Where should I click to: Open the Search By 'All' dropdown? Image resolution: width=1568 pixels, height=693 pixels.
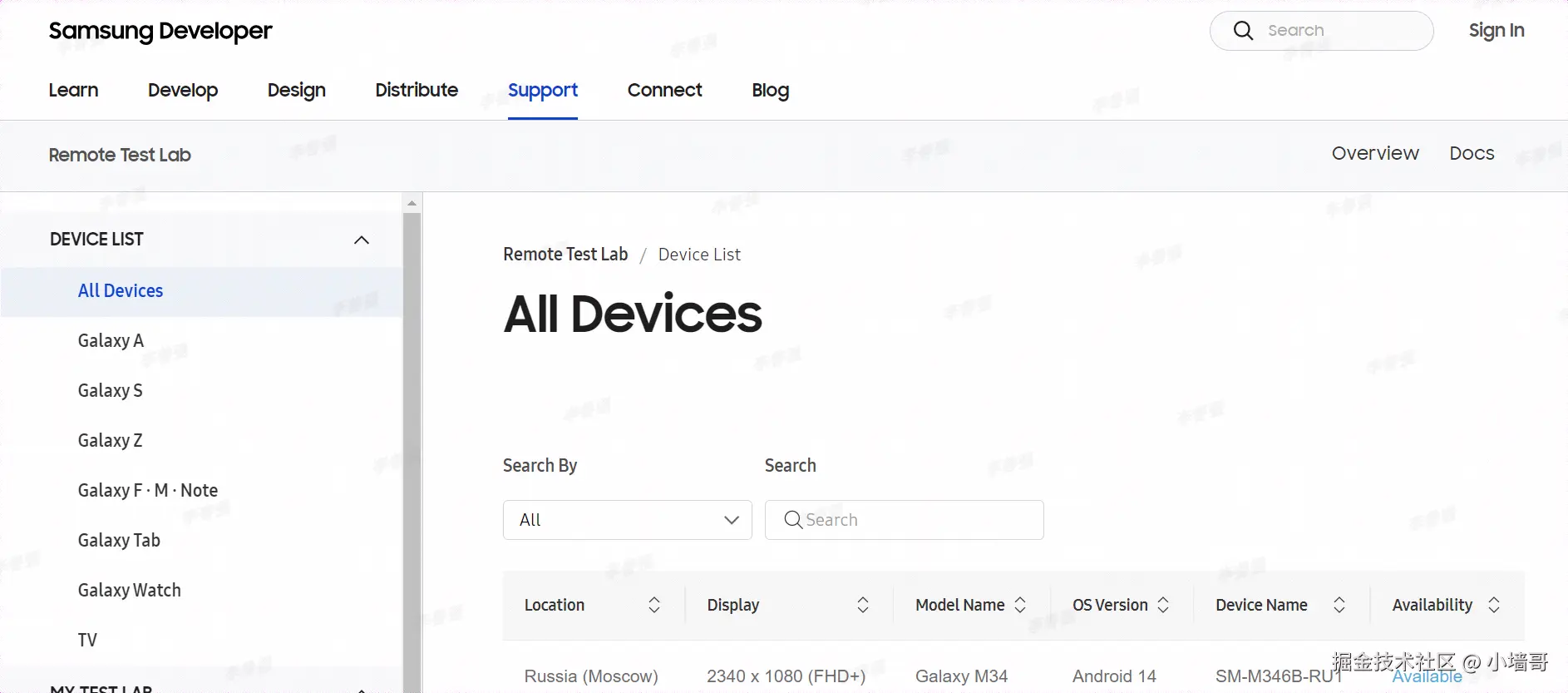coord(628,520)
